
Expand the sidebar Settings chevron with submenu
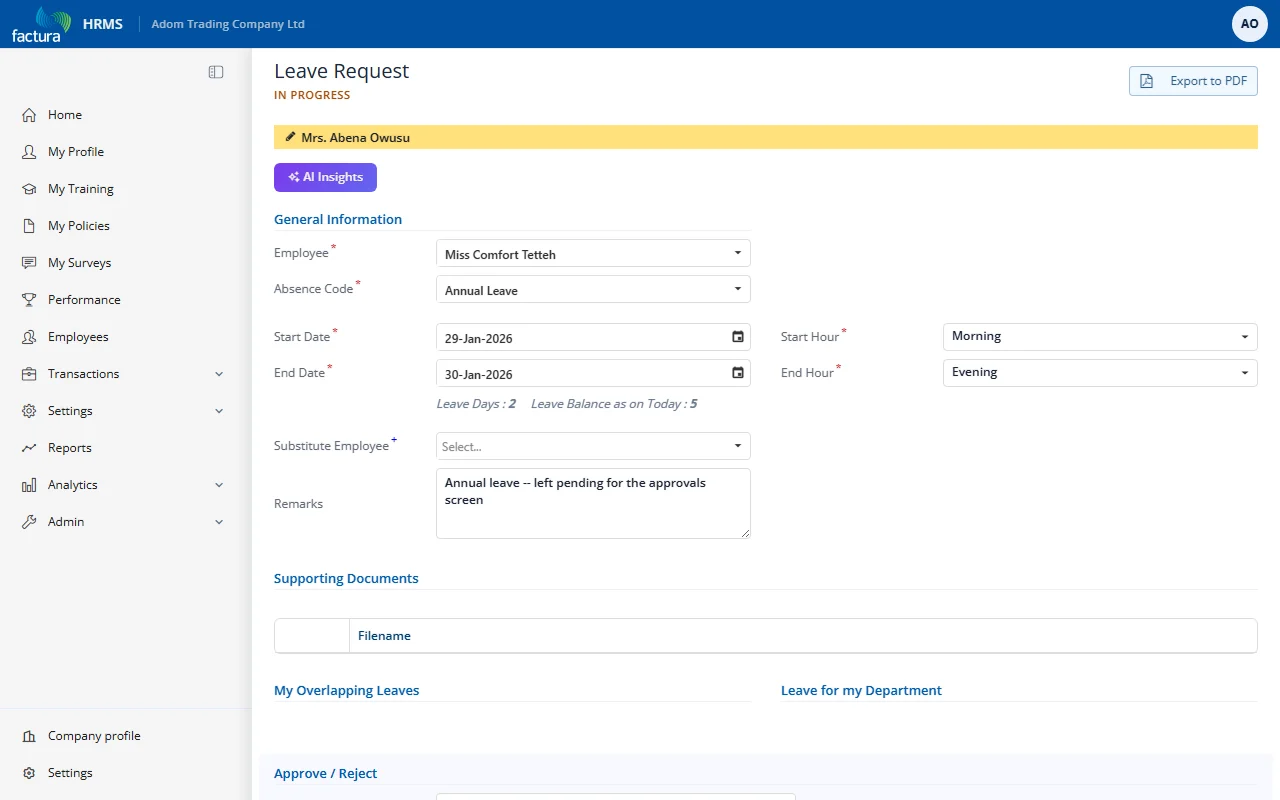(219, 411)
